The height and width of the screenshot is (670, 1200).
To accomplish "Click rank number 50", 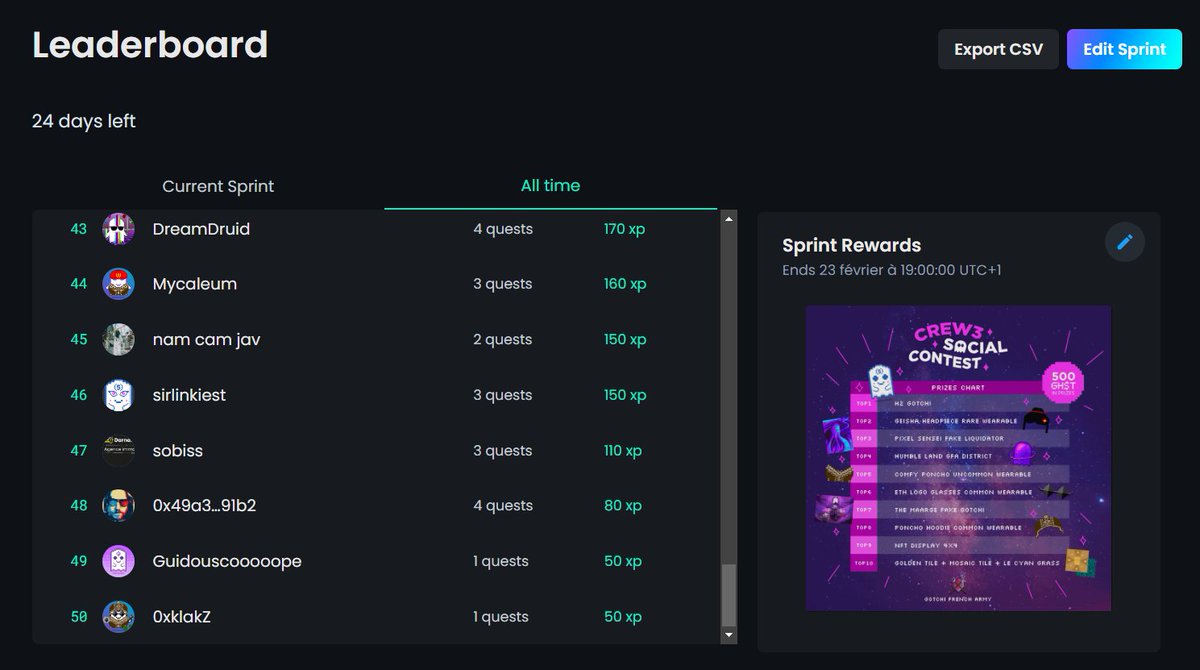I will tap(79, 617).
